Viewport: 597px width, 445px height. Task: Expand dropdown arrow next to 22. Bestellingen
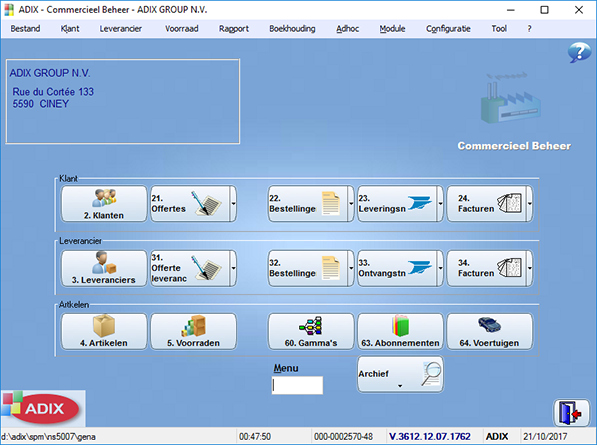click(351, 204)
